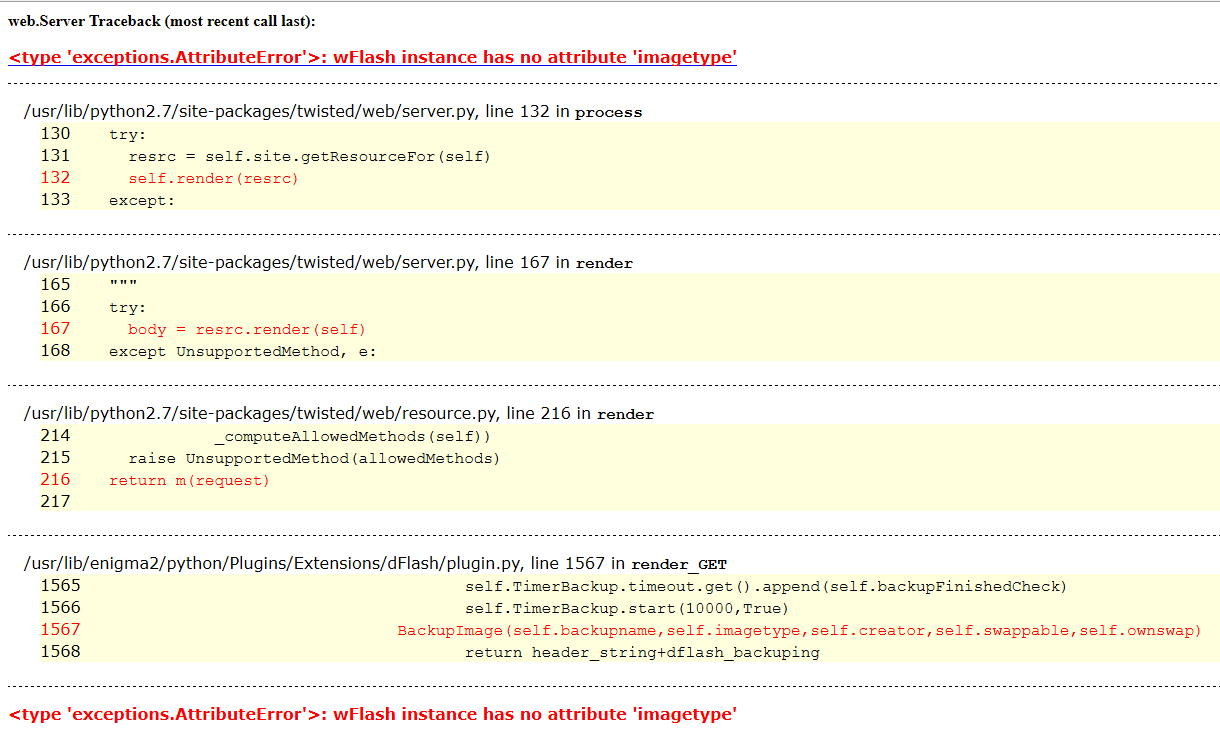This screenshot has height=740, width=1220.
Task: Click the 'return header_string+dflash_backuping' line
Action: click(x=642, y=652)
